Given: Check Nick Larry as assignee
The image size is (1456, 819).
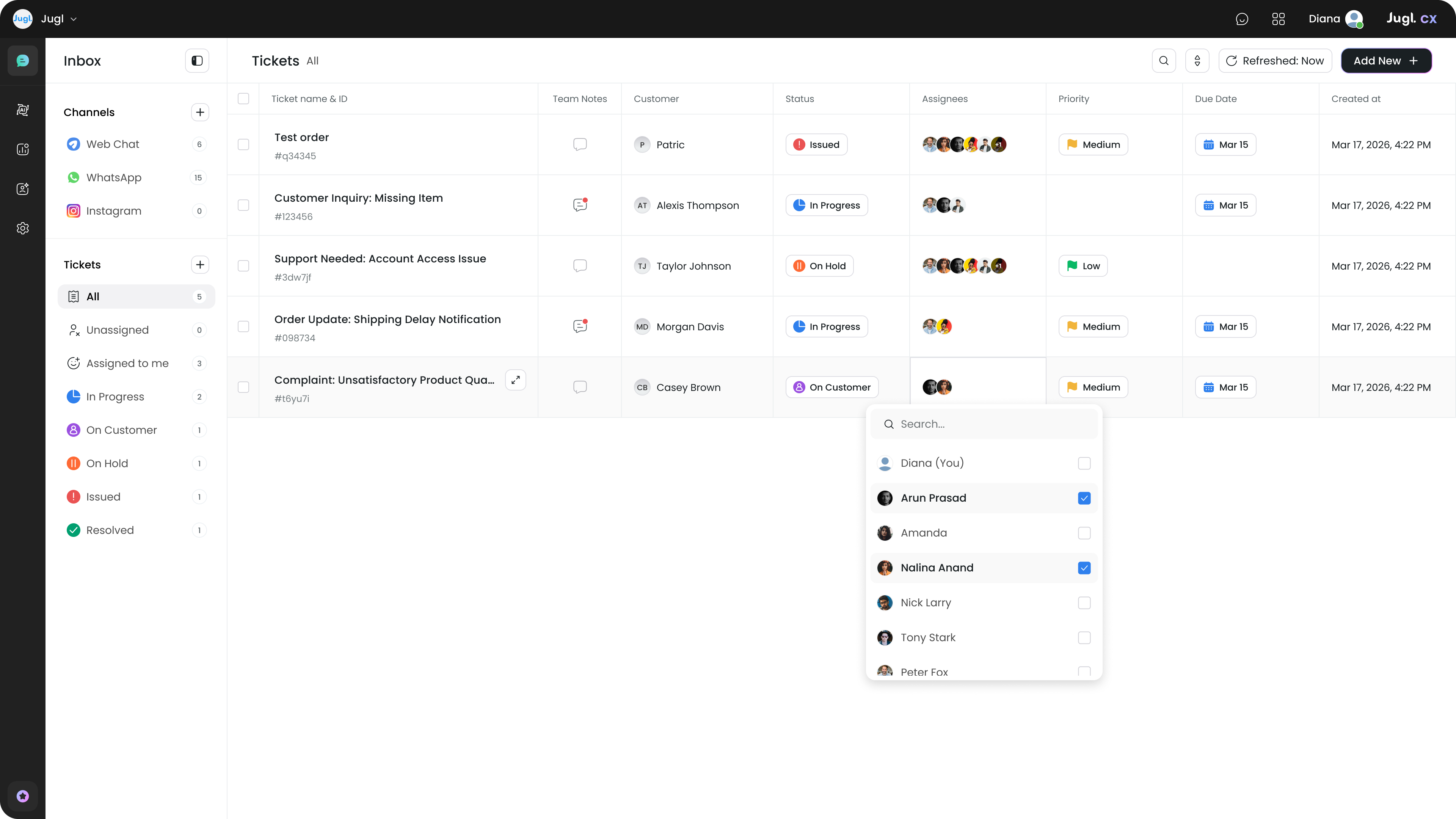Looking at the screenshot, I should pyautogui.click(x=1084, y=602).
